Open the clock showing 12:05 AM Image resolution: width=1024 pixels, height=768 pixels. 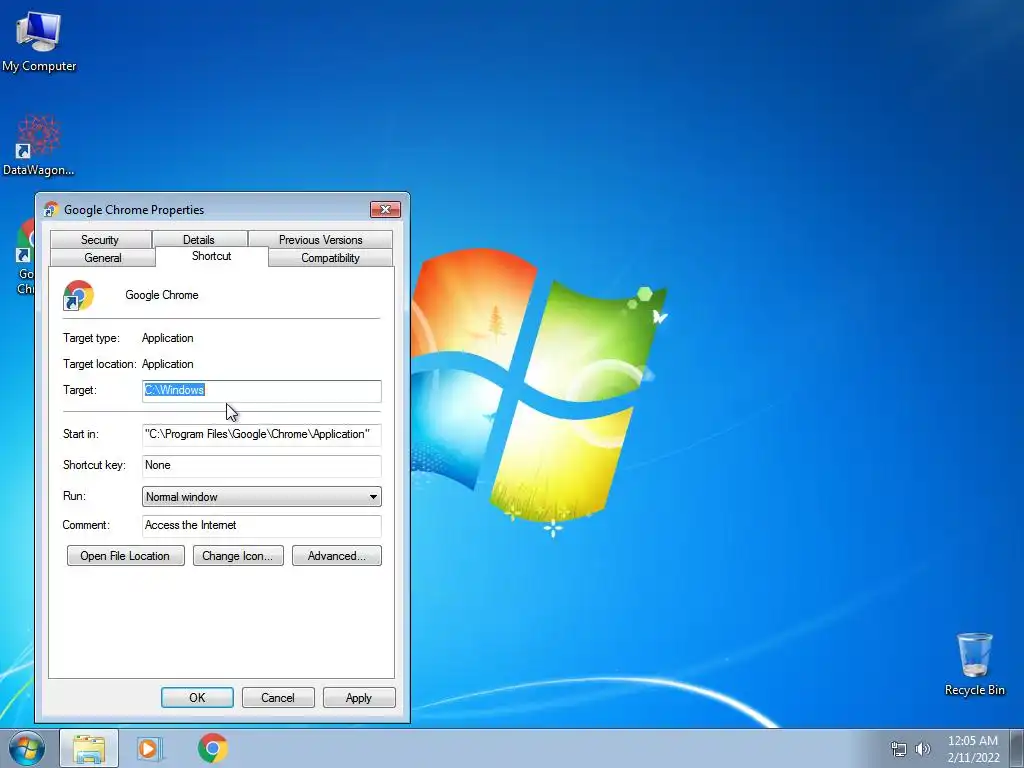973,748
